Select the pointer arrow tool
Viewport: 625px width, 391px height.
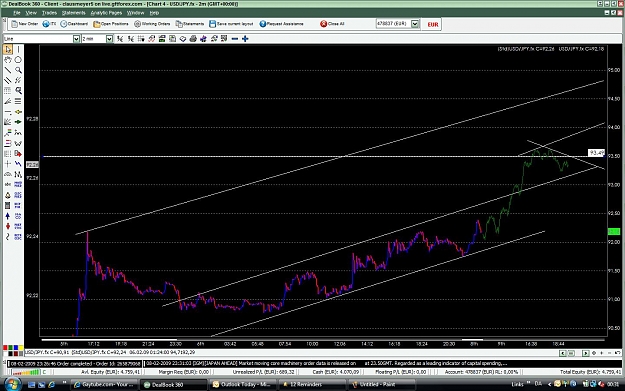point(8,49)
